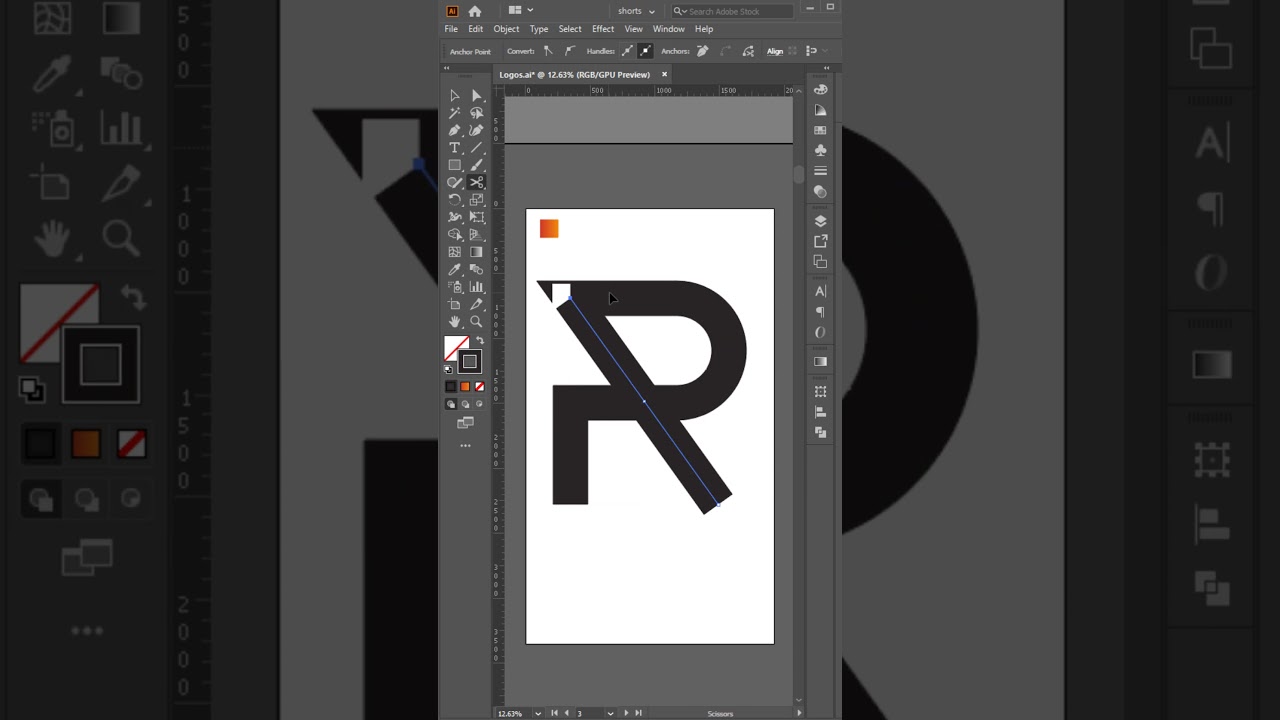Enable Draw Normal mode
The width and height of the screenshot is (1280, 720).
450,404
